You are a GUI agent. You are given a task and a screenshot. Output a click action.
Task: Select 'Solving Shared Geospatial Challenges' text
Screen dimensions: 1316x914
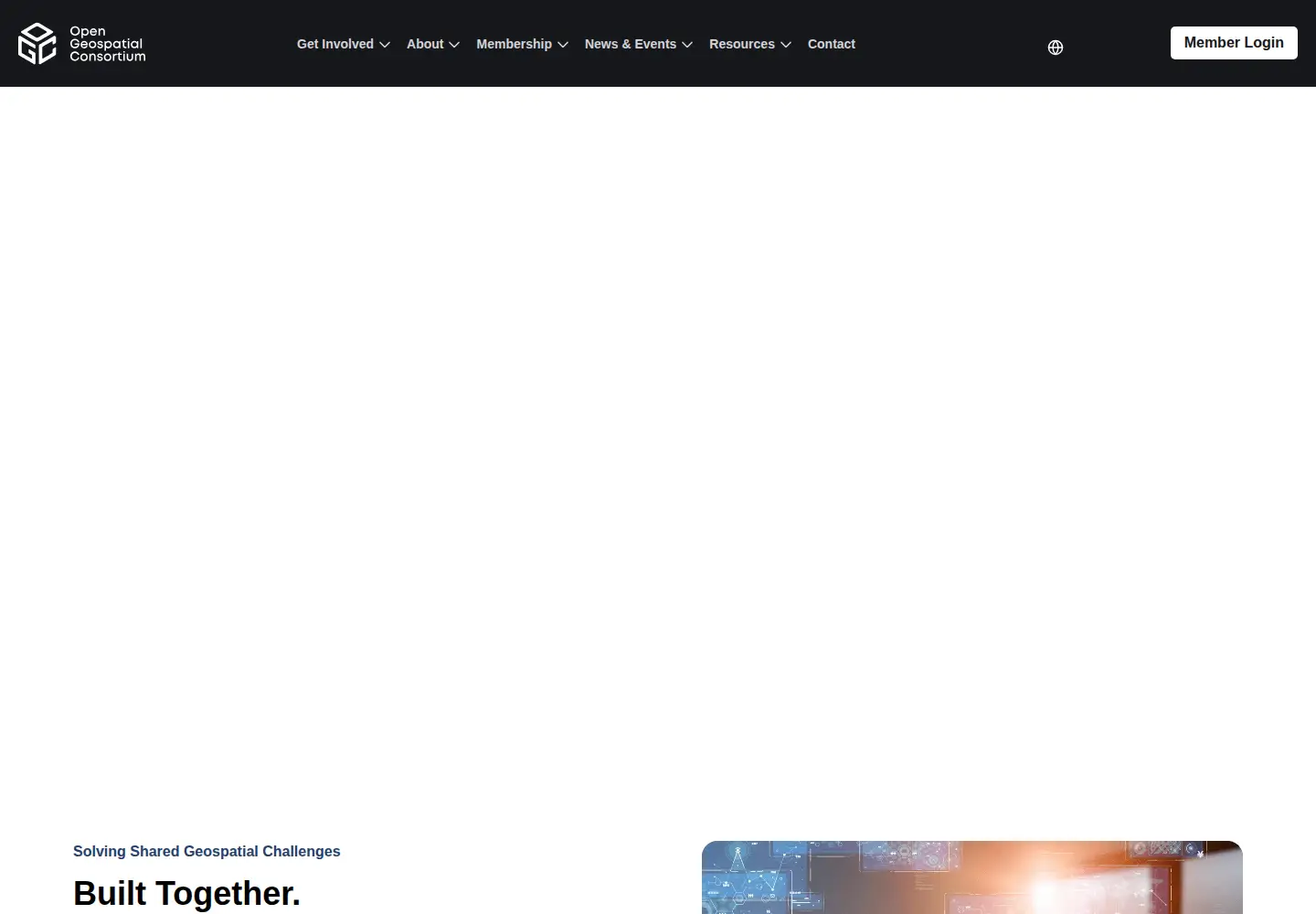[x=207, y=851]
